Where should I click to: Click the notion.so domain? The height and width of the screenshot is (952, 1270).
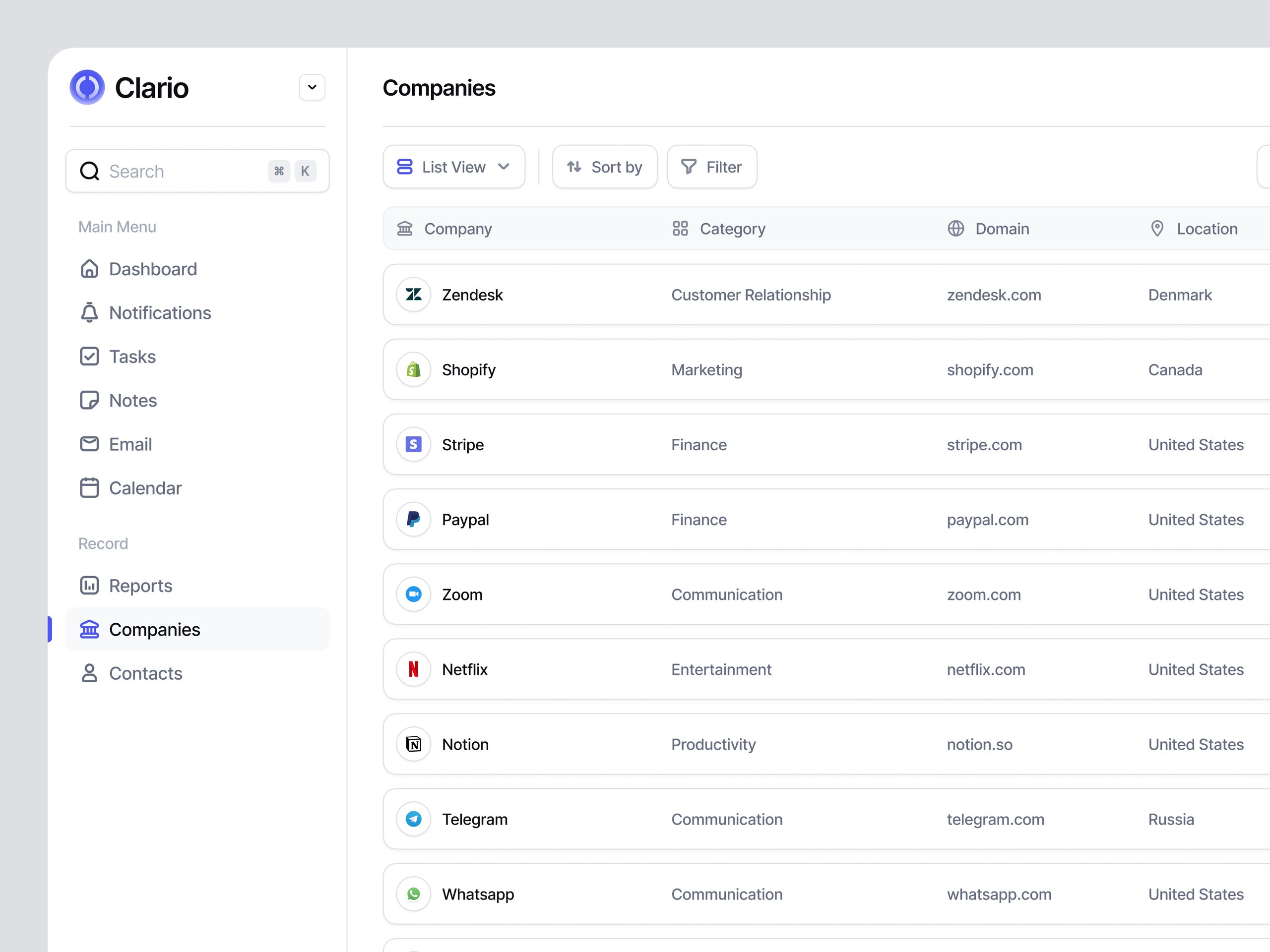pos(979,745)
